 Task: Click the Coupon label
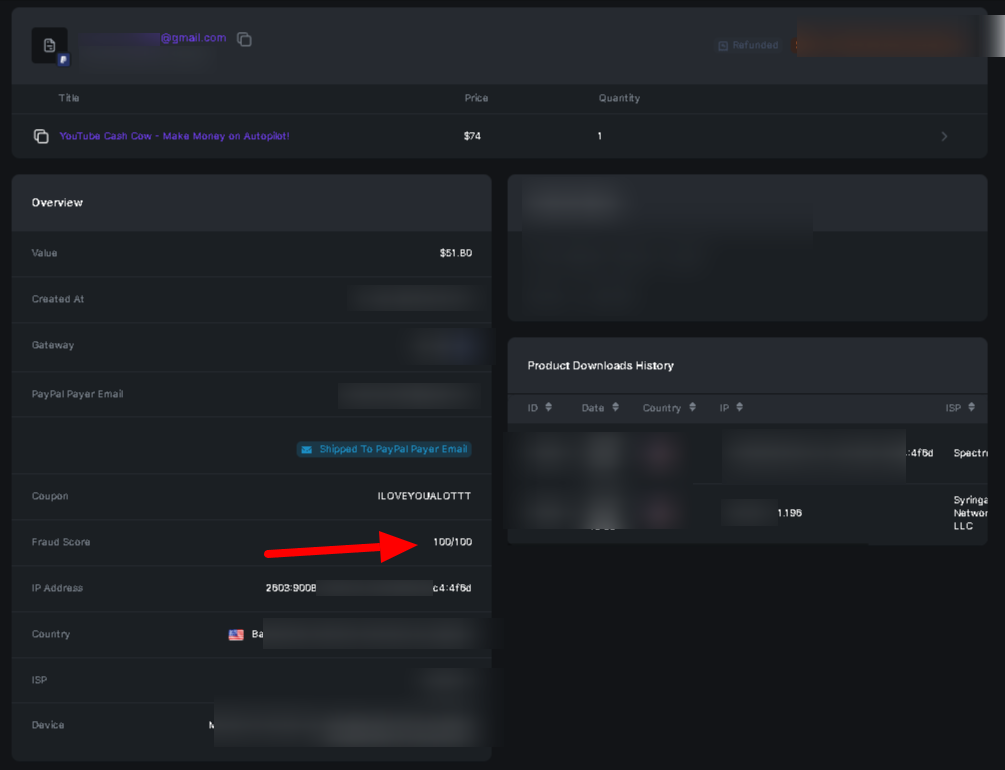(x=50, y=496)
